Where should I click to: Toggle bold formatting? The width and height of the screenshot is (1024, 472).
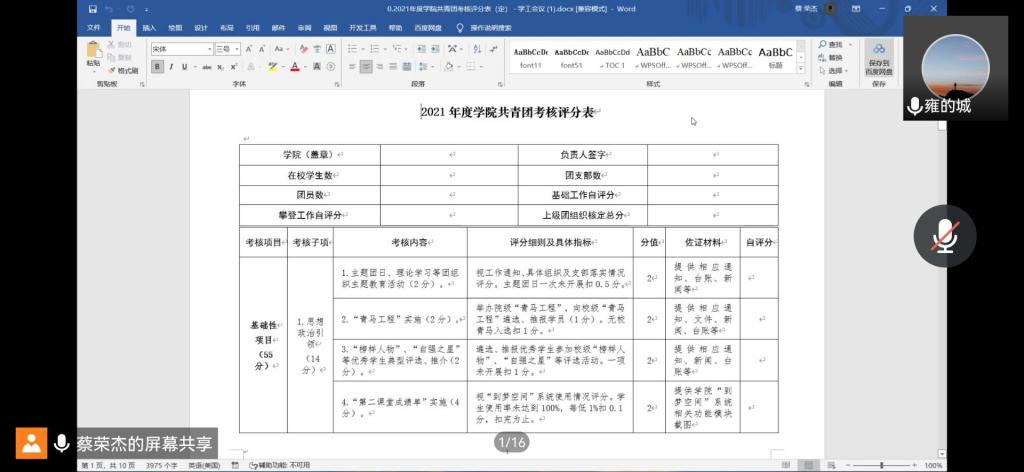[x=157, y=67]
